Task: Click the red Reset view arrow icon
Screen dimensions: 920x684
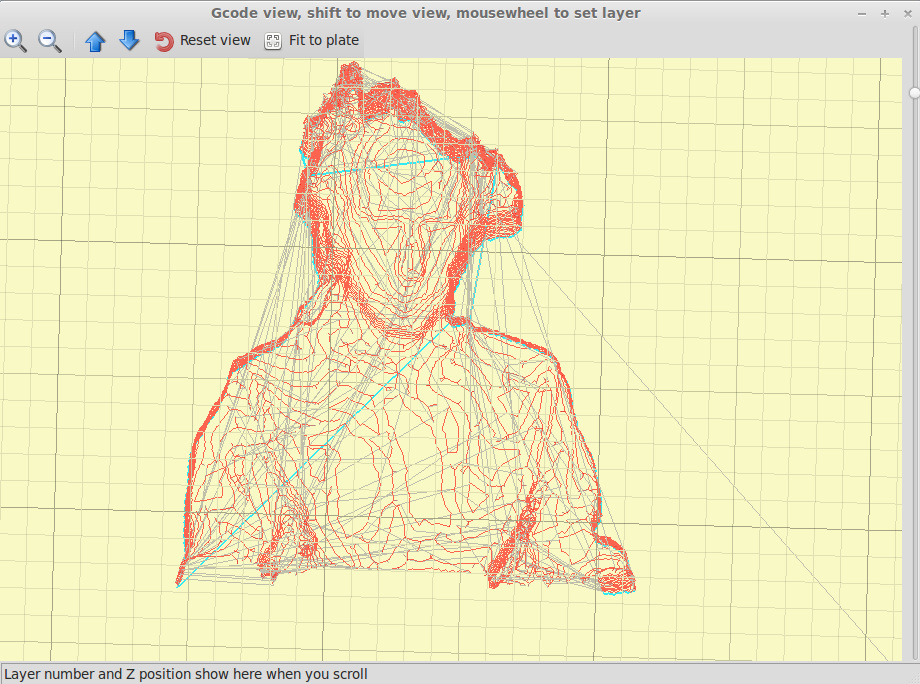Action: point(164,41)
